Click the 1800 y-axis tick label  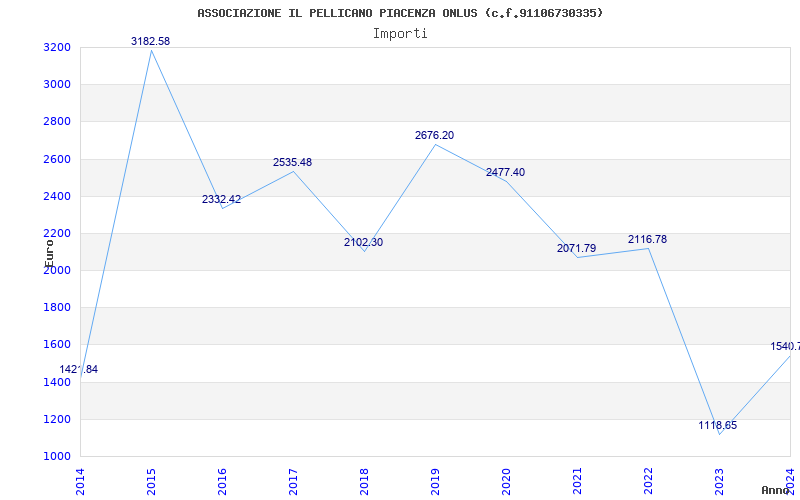tap(56, 308)
